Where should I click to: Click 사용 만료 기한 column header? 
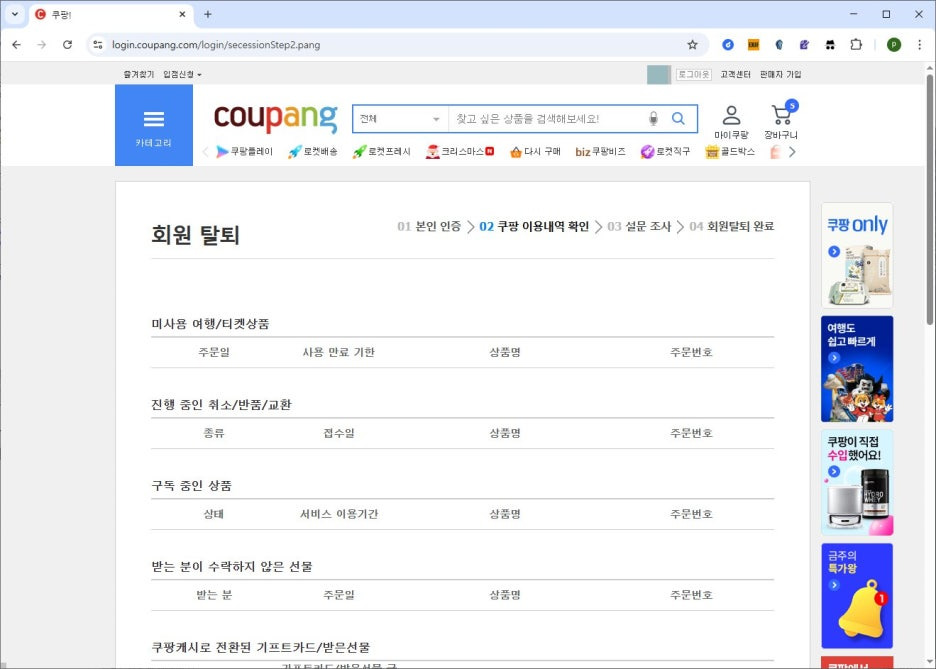click(338, 352)
